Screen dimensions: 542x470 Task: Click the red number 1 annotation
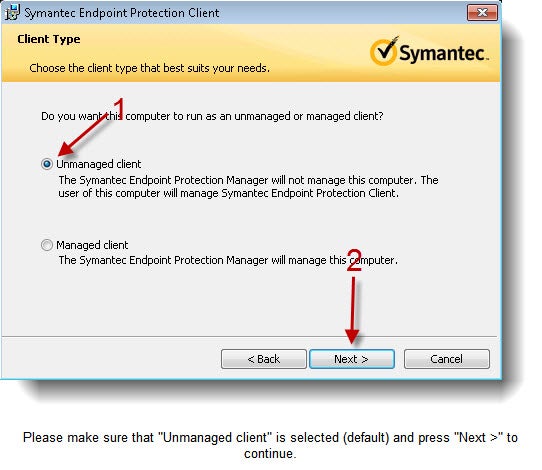click(x=119, y=109)
